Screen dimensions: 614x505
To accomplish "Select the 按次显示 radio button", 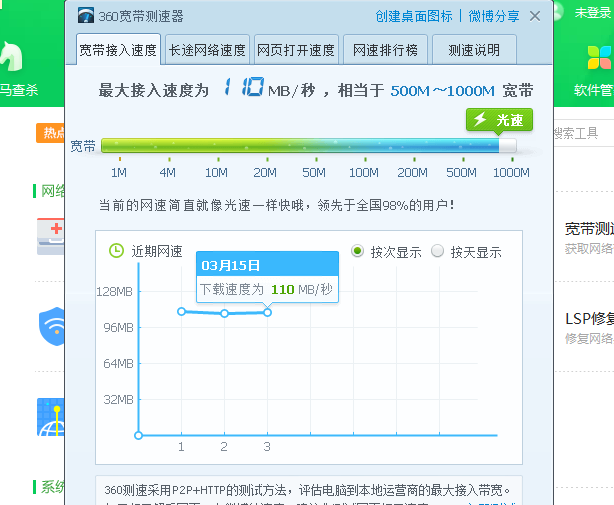I will pos(357,251).
